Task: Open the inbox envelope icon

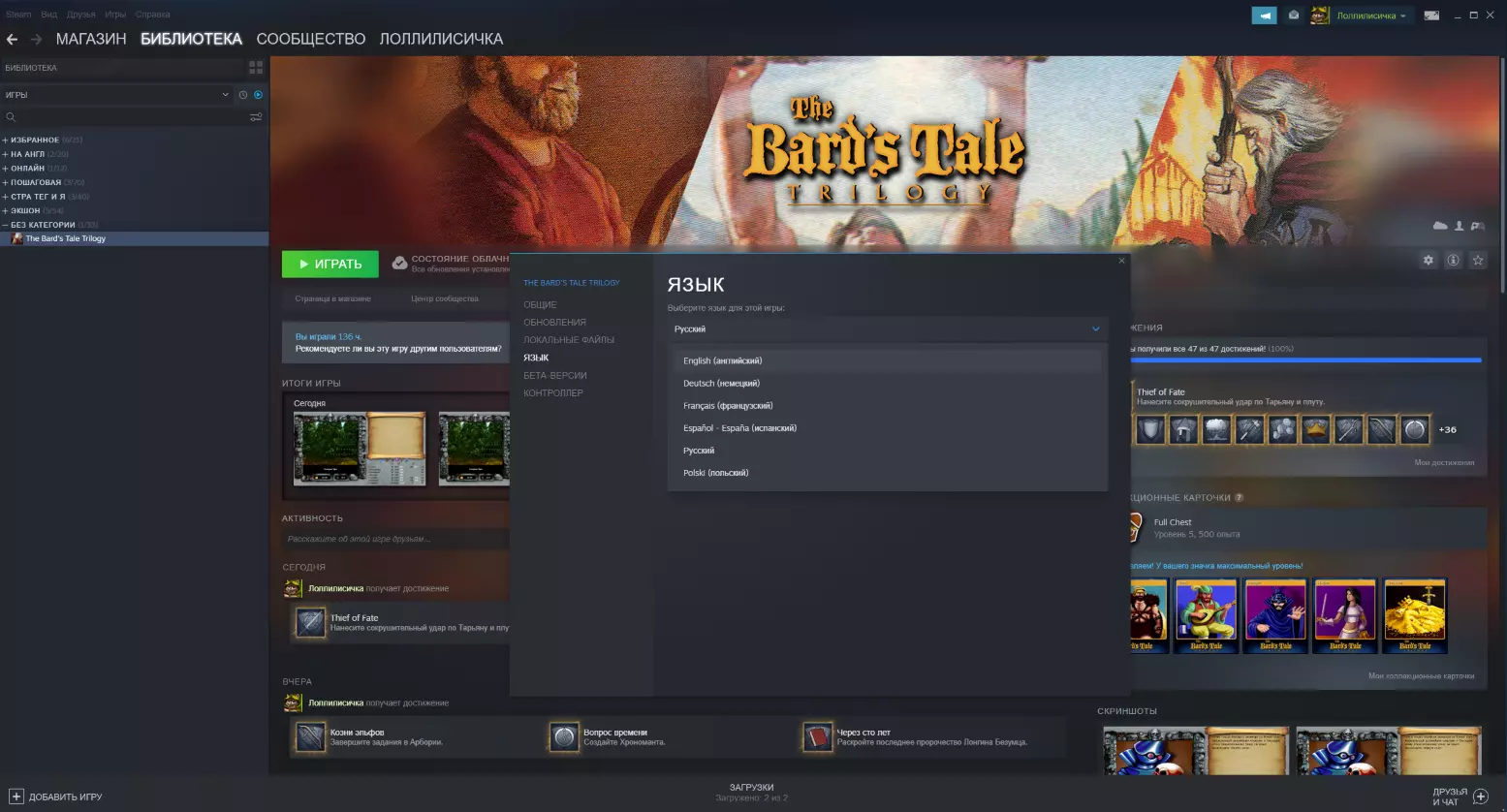Action: [x=1293, y=16]
